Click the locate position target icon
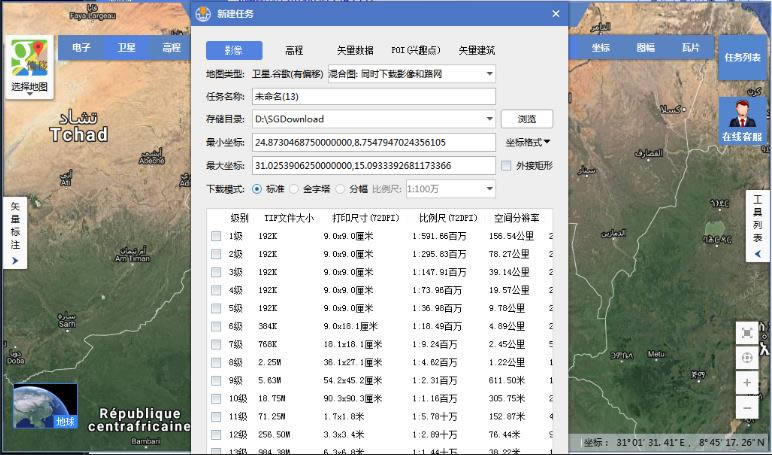Screen dimensions: 772x455 click(x=747, y=358)
